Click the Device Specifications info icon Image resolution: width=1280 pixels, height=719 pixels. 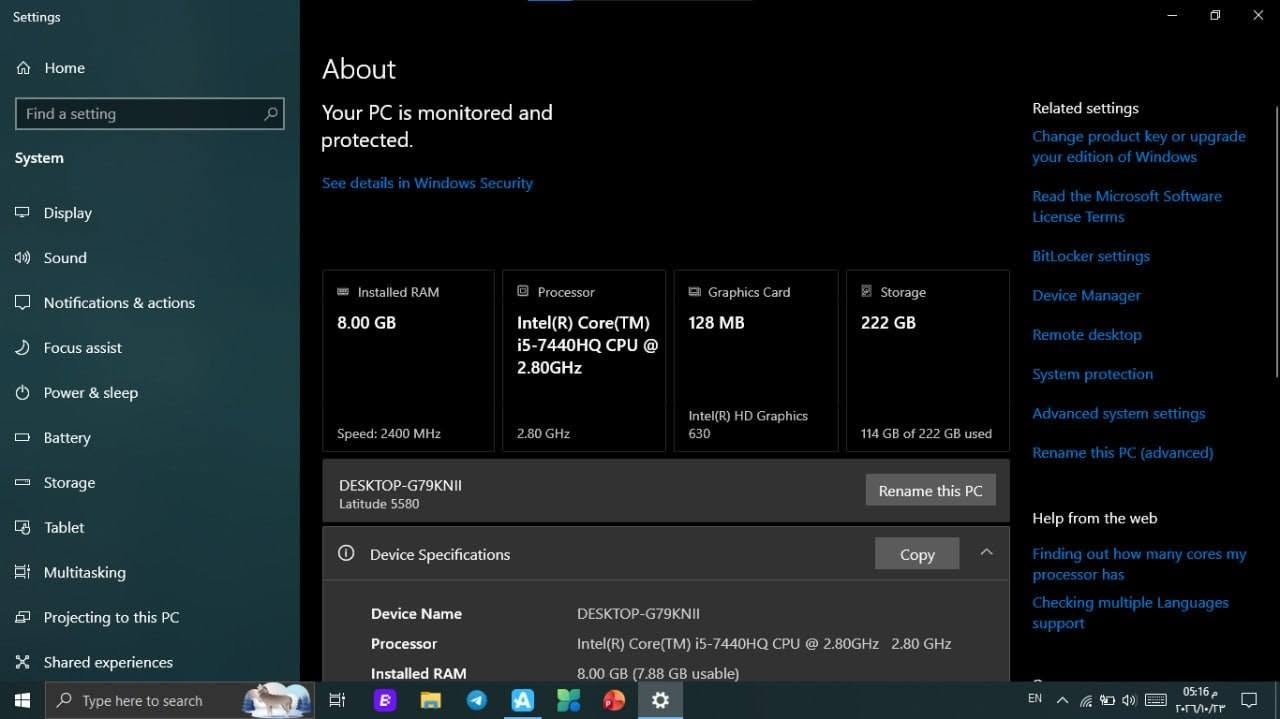tap(346, 553)
